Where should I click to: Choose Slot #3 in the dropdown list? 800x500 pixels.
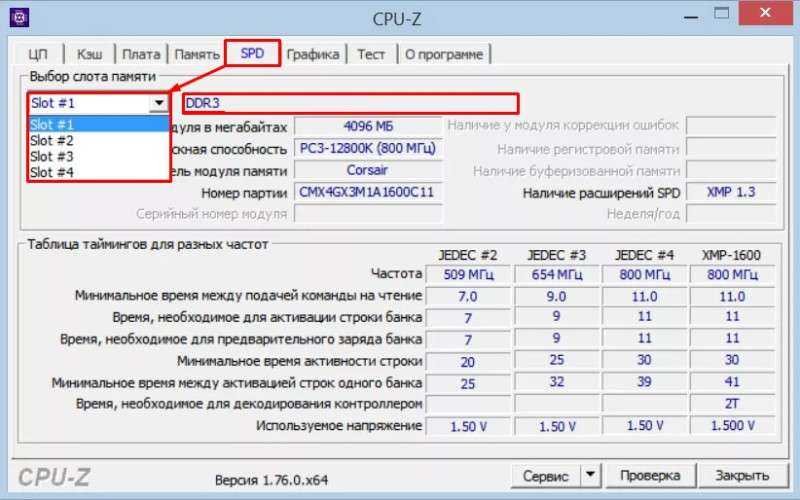click(98, 156)
